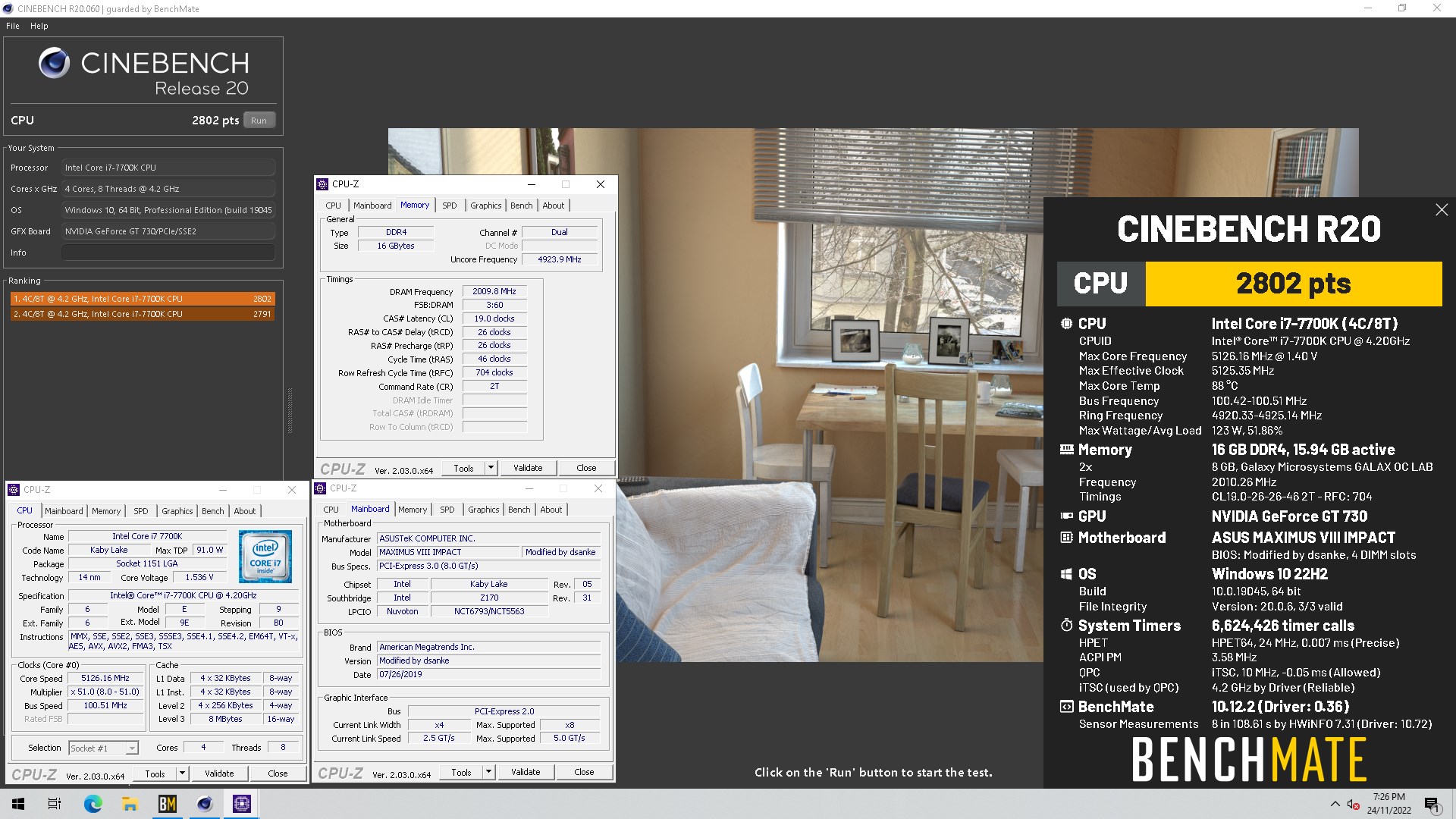Click Close button in Mainboard CPU-Z window
Image resolution: width=1456 pixels, height=819 pixels.
tap(584, 772)
